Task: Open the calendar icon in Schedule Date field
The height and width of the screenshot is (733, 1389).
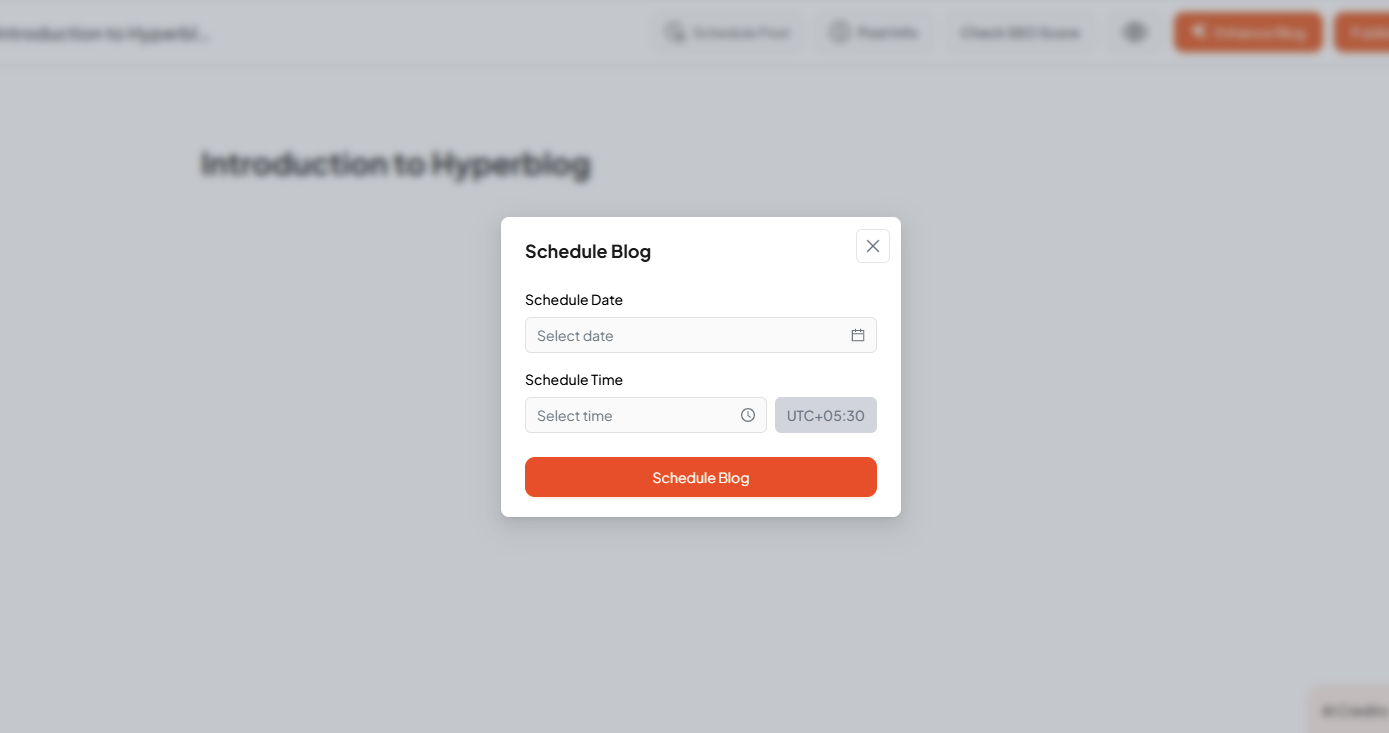Action: click(857, 335)
